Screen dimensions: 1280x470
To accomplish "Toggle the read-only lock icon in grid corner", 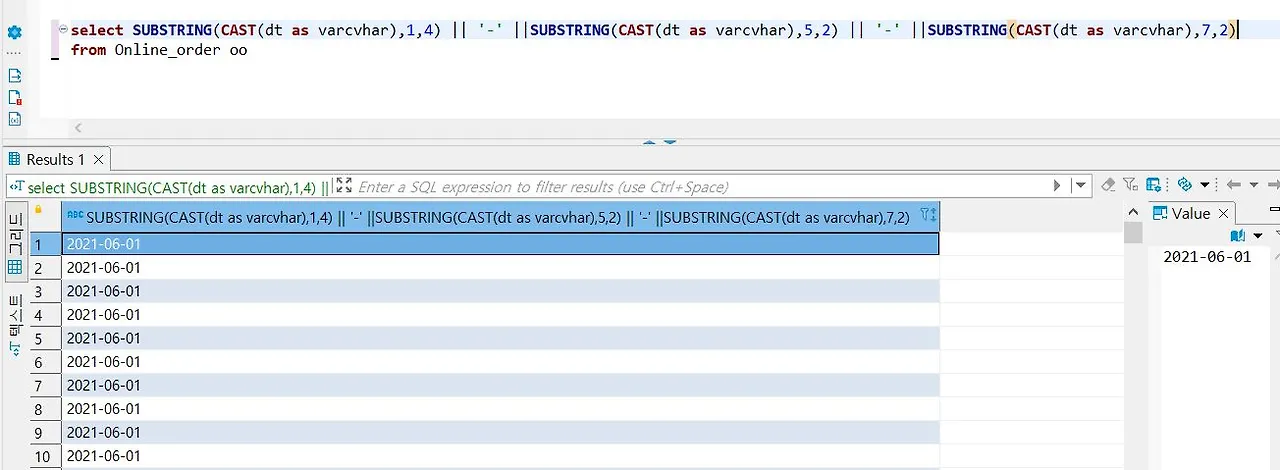I will click(x=39, y=210).
